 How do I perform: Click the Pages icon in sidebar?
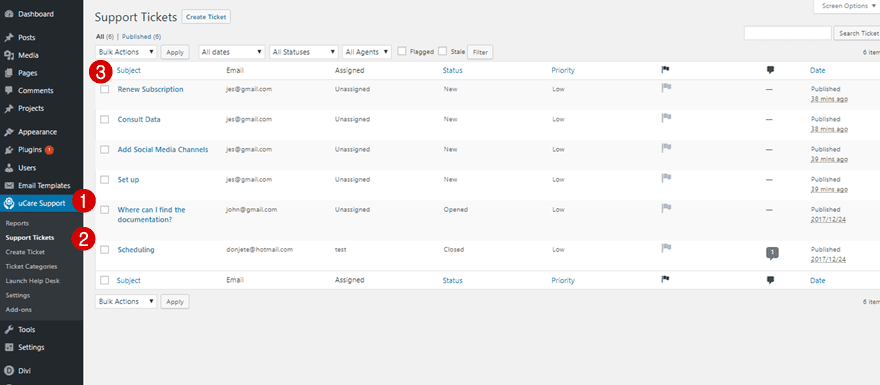click(8, 73)
